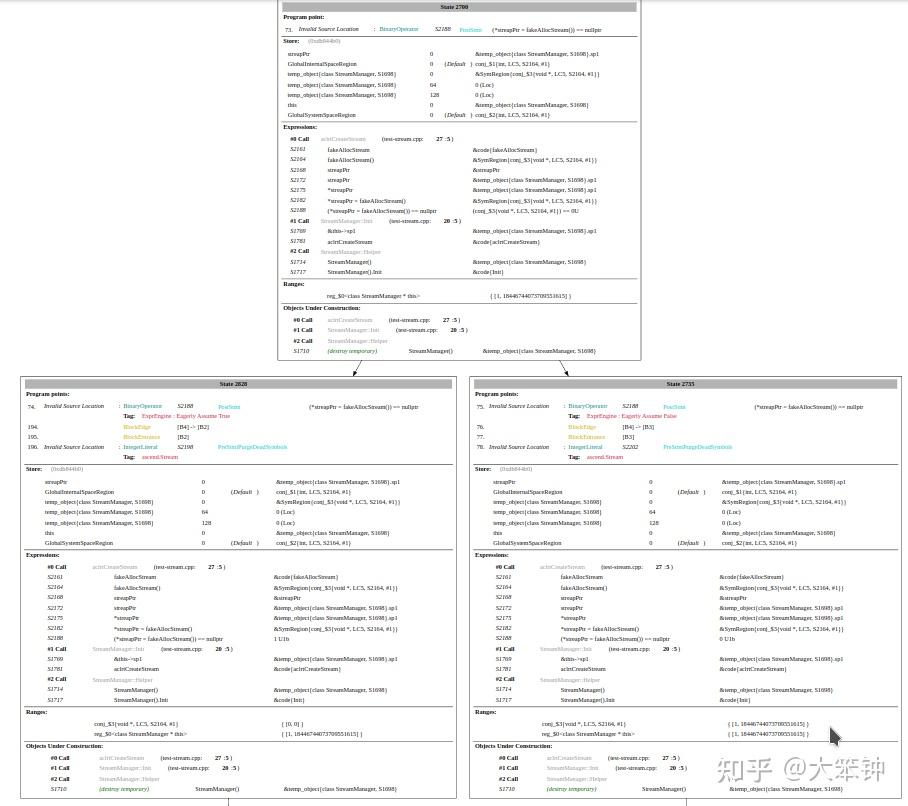Select the BlockEdge link in State 2828
This screenshot has width=908, height=806.
click(x=141, y=426)
